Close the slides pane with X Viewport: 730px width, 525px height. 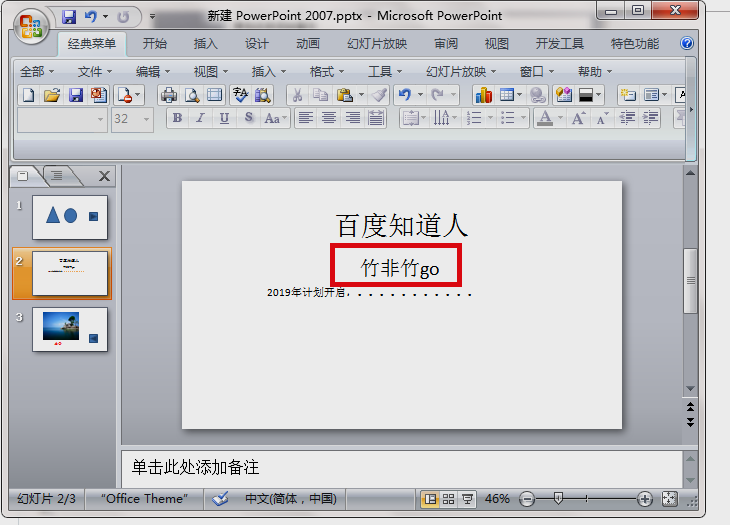(104, 176)
